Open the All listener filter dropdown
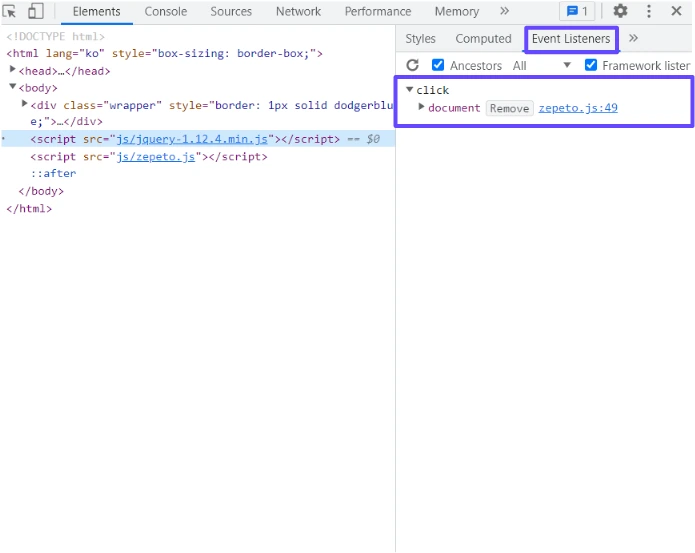The height and width of the screenshot is (553, 695). 541,66
